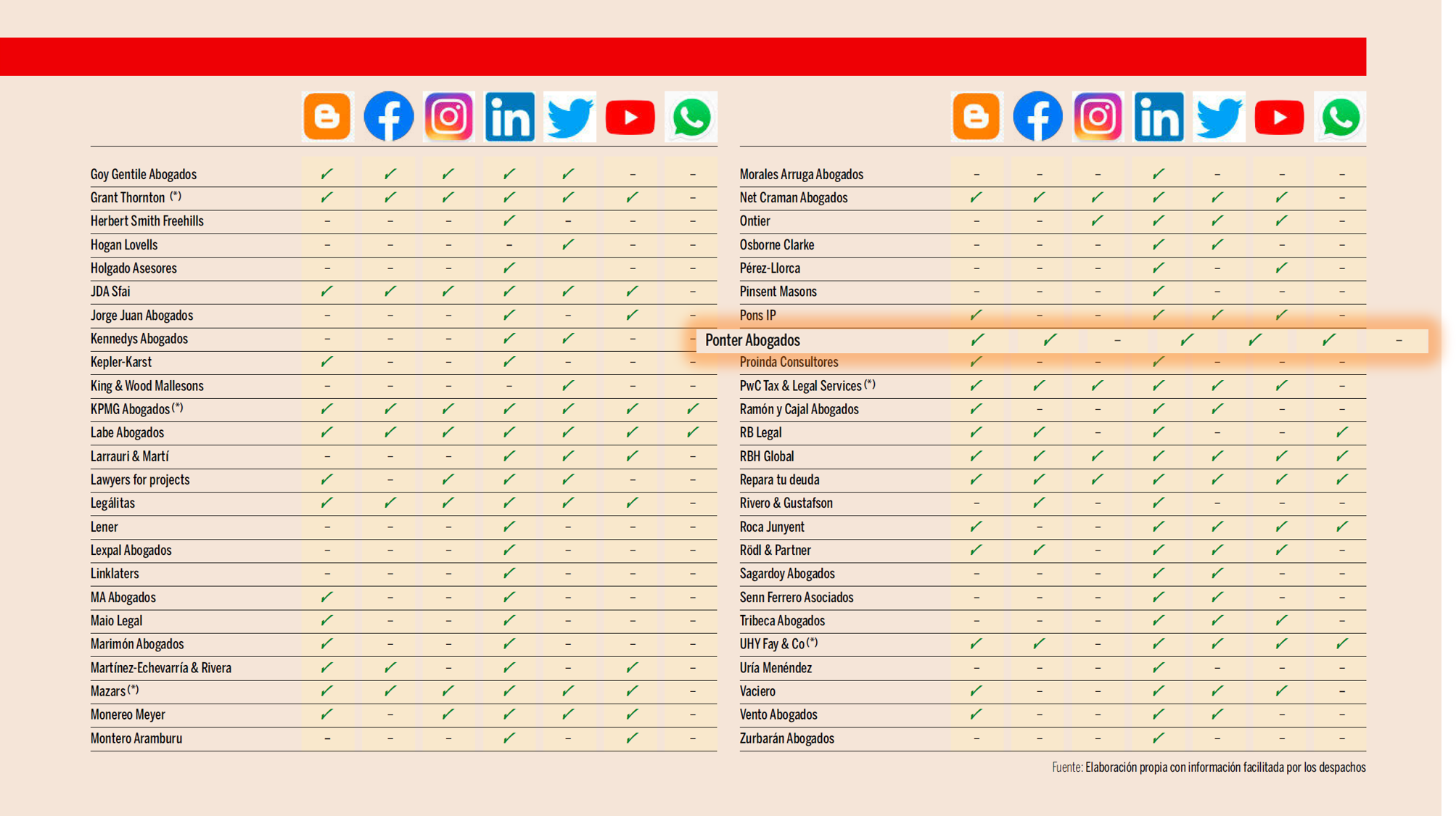This screenshot has width=1456, height=816.
Task: Click the Fuente source note text
Action: pos(1209,767)
